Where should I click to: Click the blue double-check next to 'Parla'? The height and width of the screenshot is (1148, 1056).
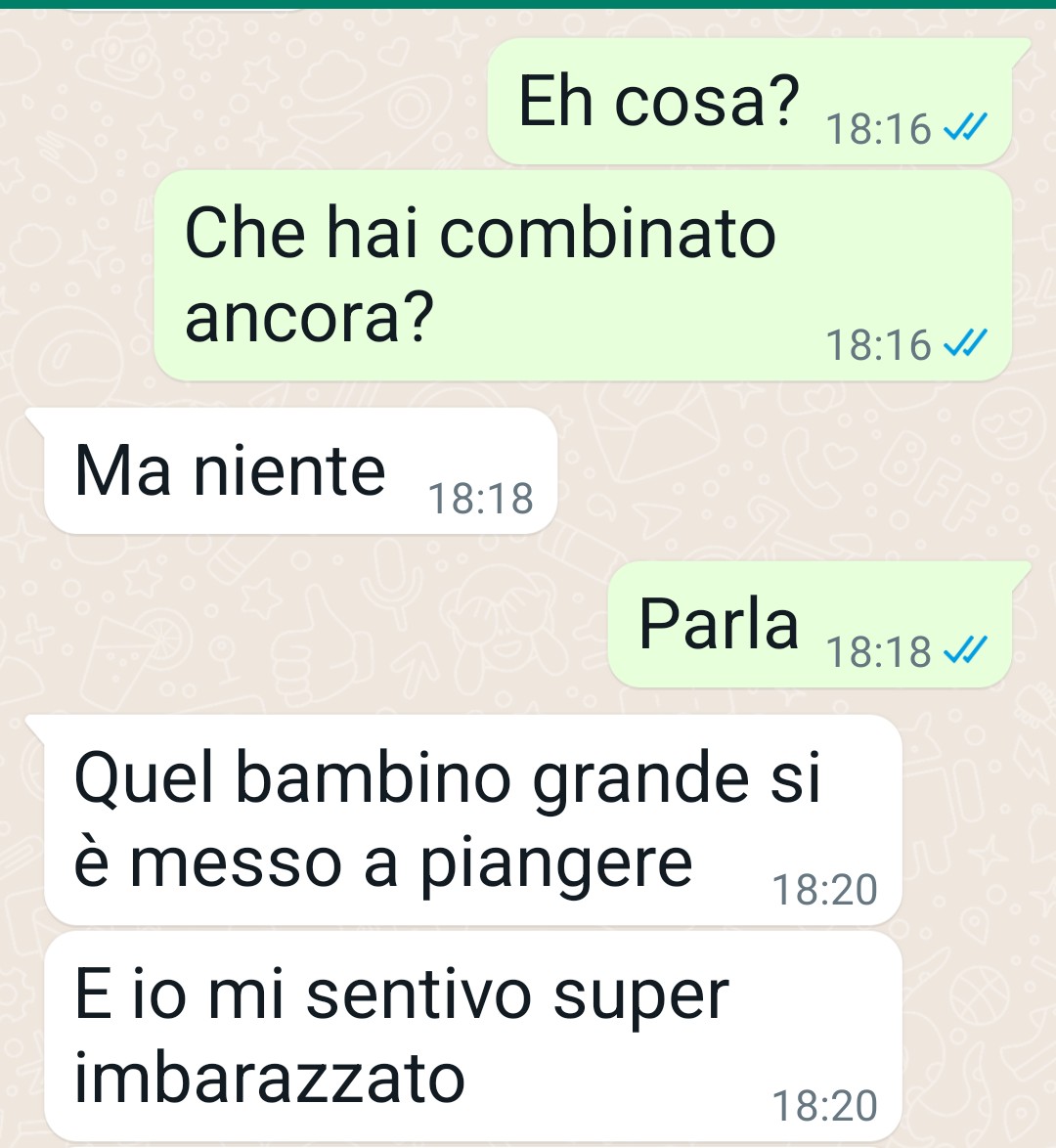(965, 650)
